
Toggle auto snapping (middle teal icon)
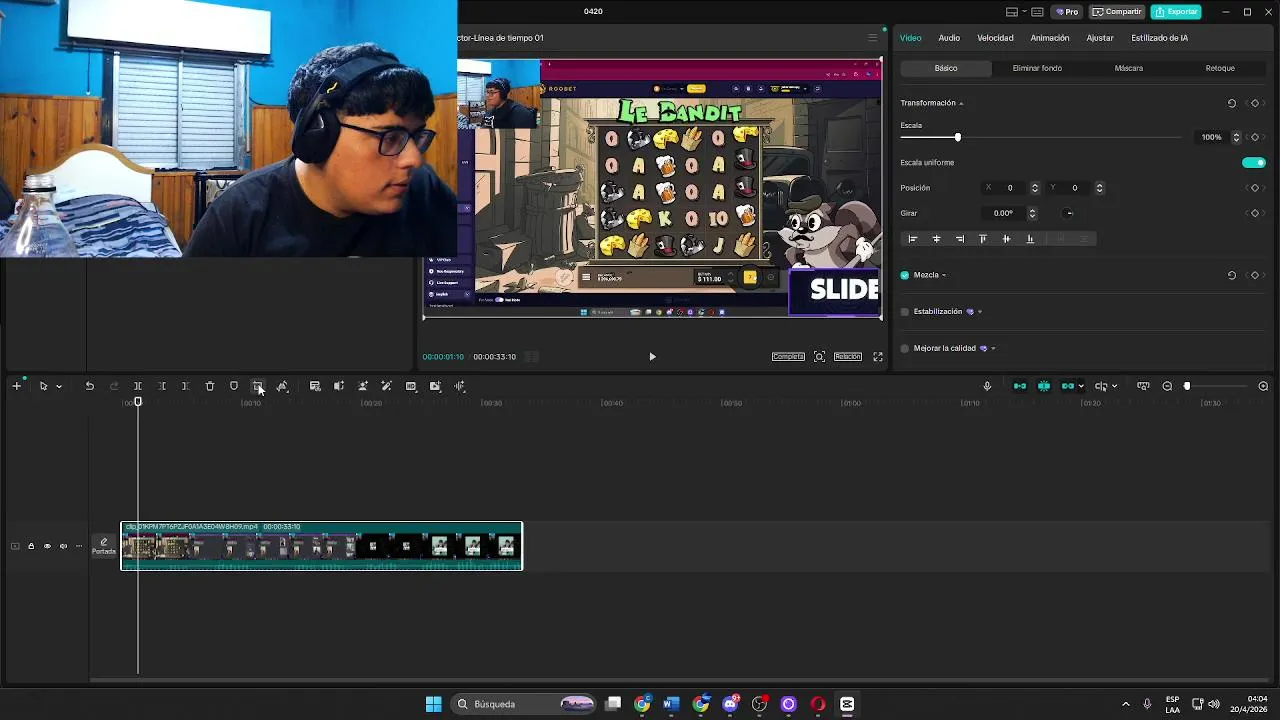pos(1044,386)
